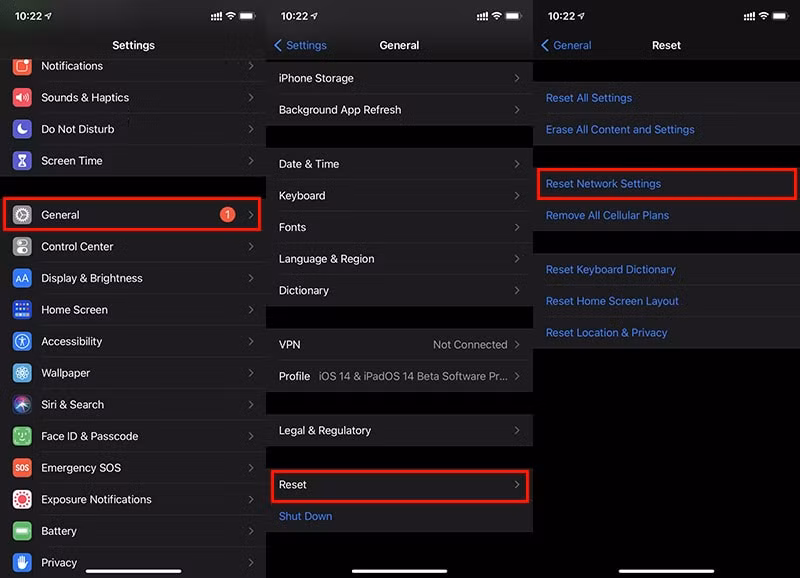This screenshot has width=800, height=578.
Task: Tap the Emergency SOS icon
Action: point(22,468)
